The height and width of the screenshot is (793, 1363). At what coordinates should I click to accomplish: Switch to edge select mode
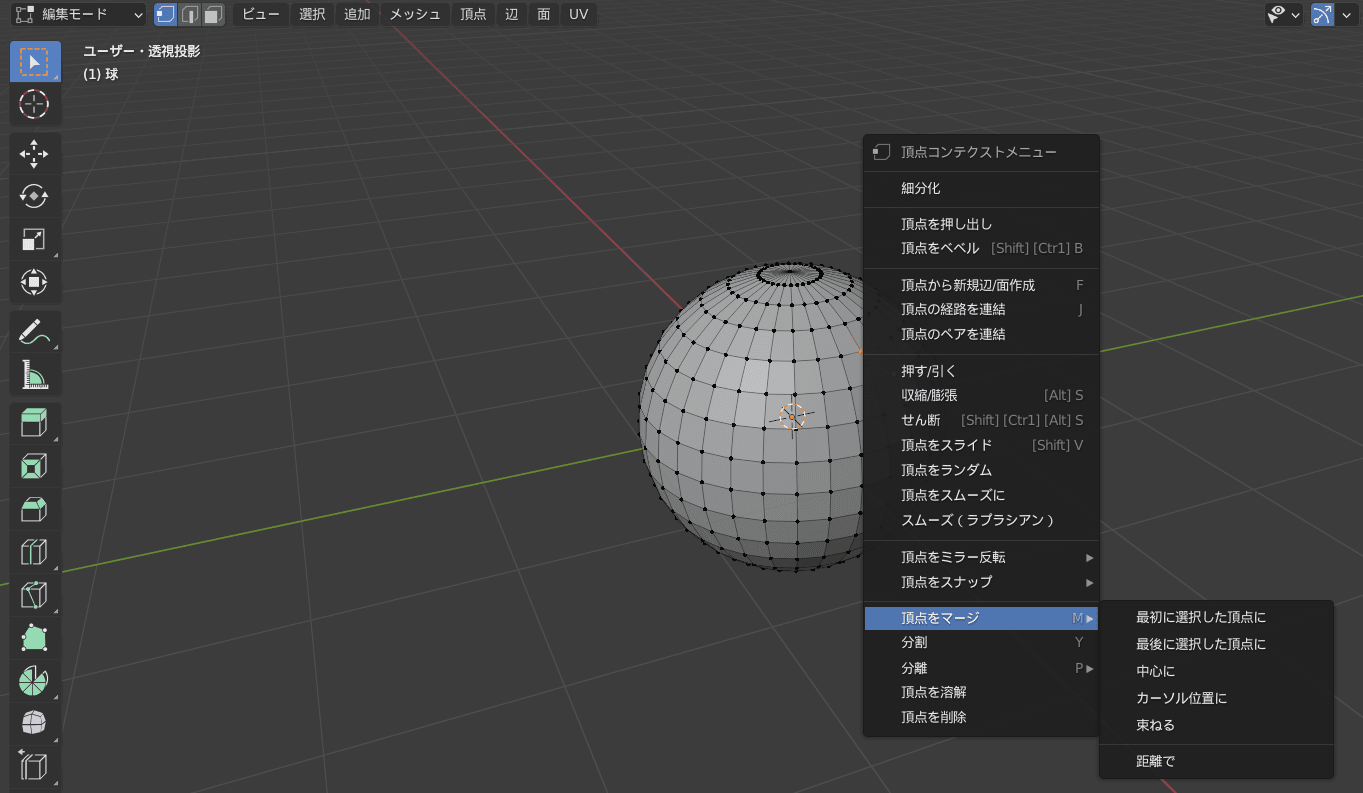pos(189,14)
